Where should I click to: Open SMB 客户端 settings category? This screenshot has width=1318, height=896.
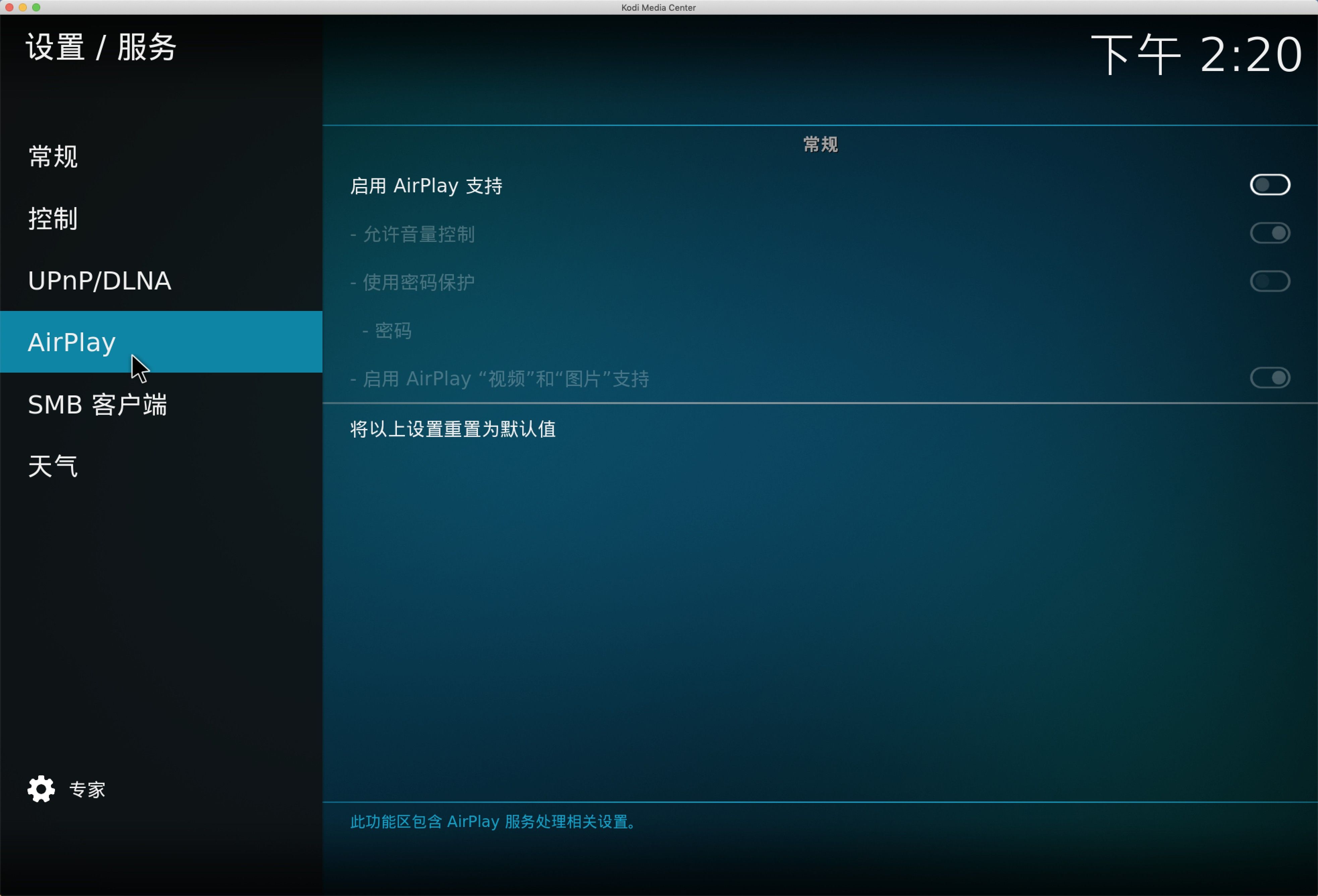pos(98,404)
